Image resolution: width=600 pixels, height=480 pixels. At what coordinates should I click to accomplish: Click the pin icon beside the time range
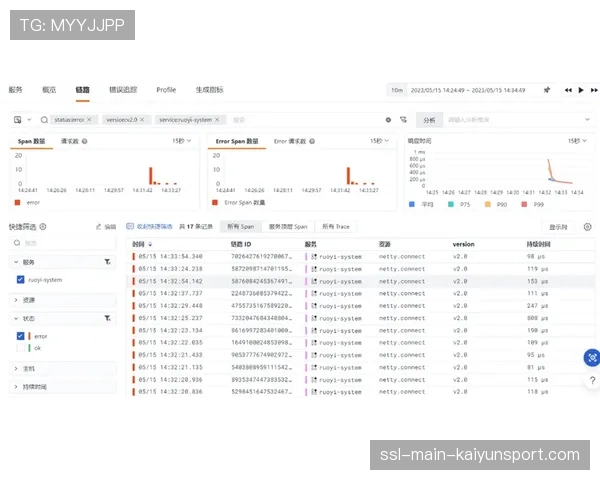(547, 90)
